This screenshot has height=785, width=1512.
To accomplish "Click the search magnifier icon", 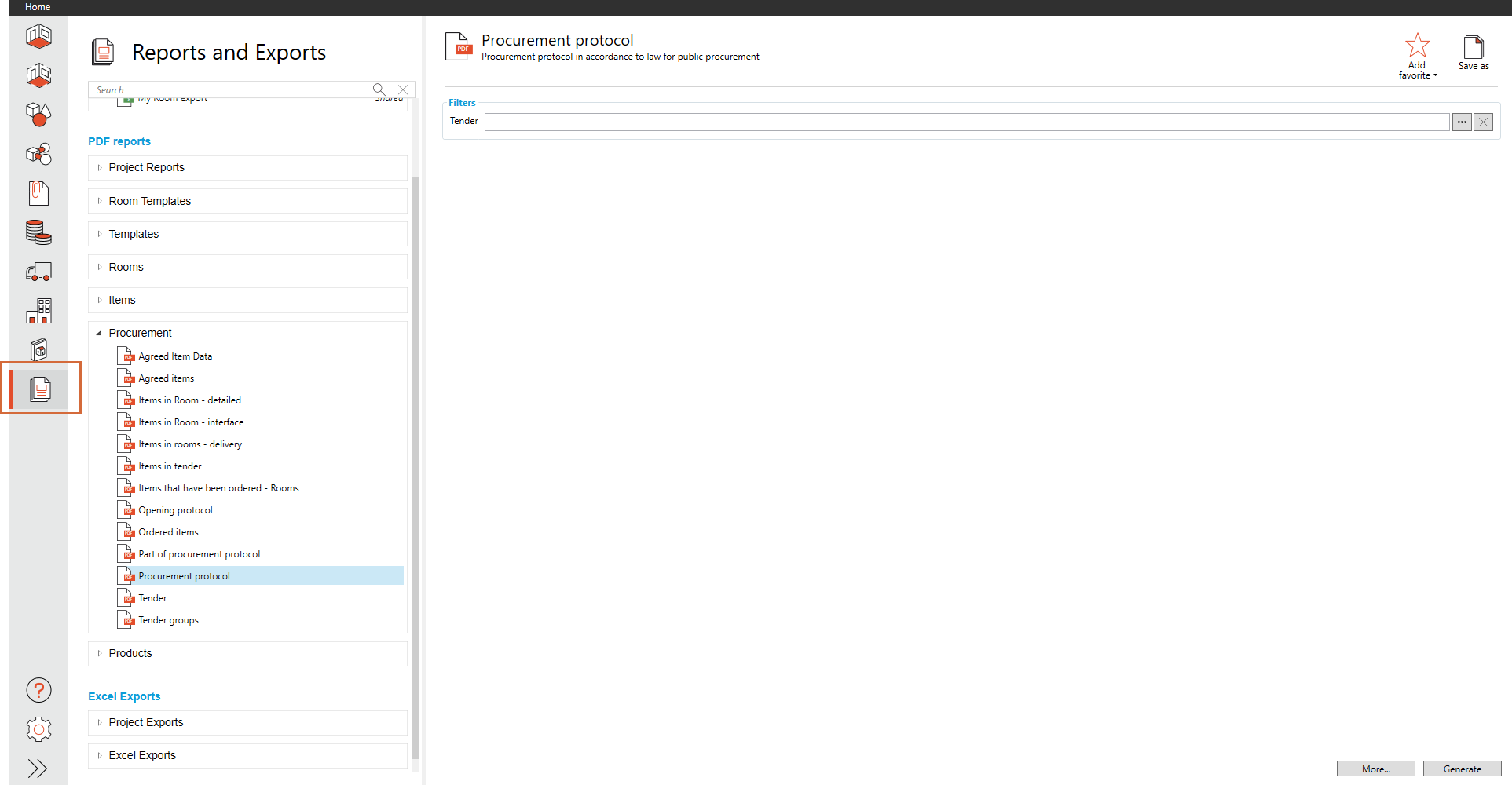I will [x=379, y=89].
